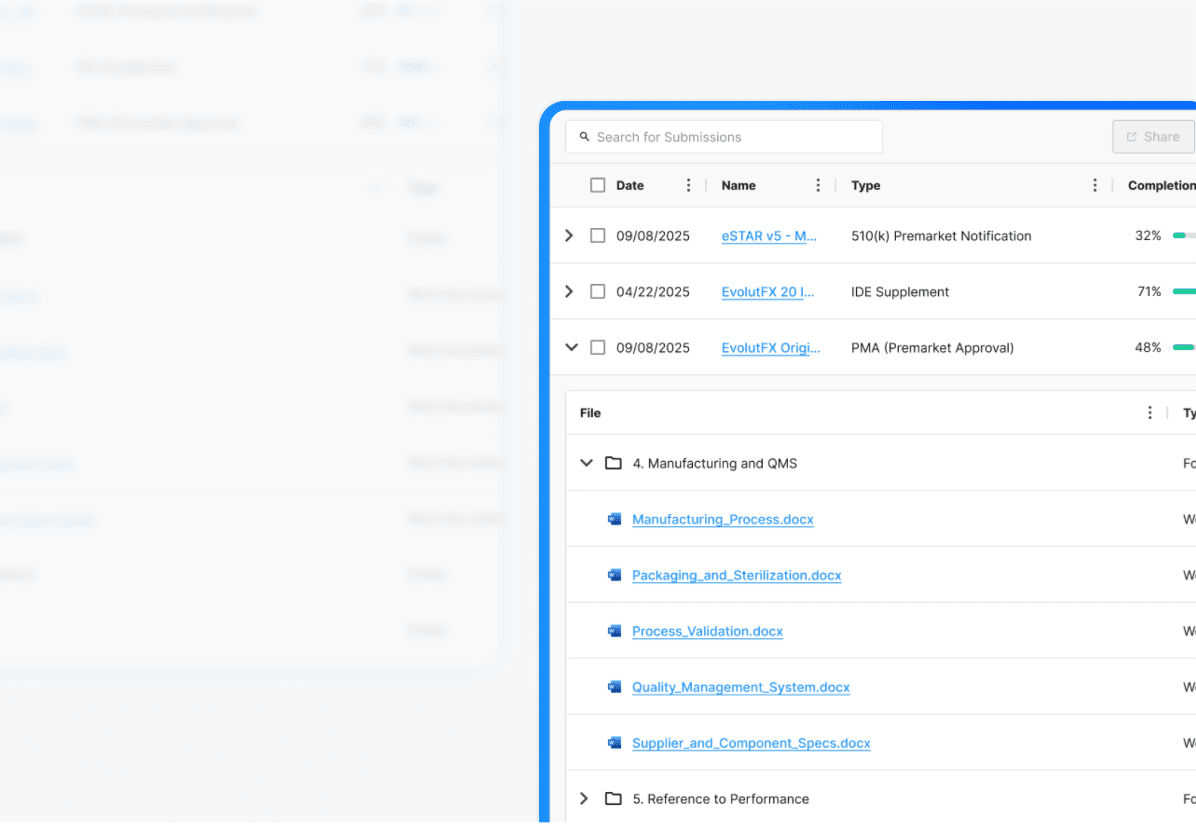Click the PMA (Premarket Approval) type cell
The image size is (1196, 824).
click(932, 347)
